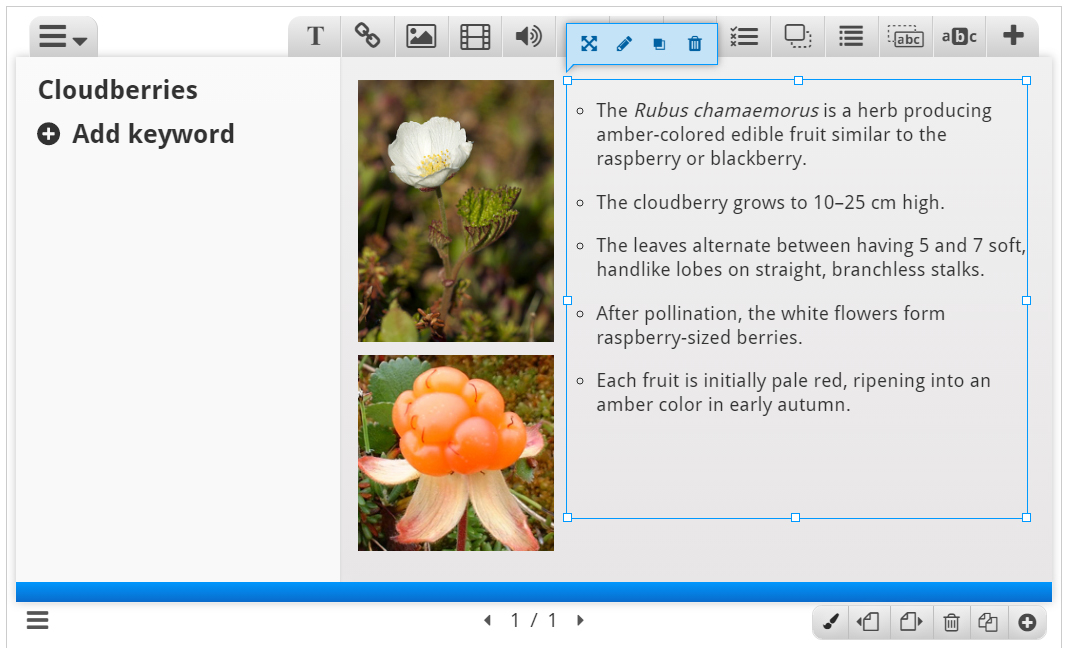Image resolution: width=1069 pixels, height=648 pixels.
Task: Select the Text tool
Action: 315,36
